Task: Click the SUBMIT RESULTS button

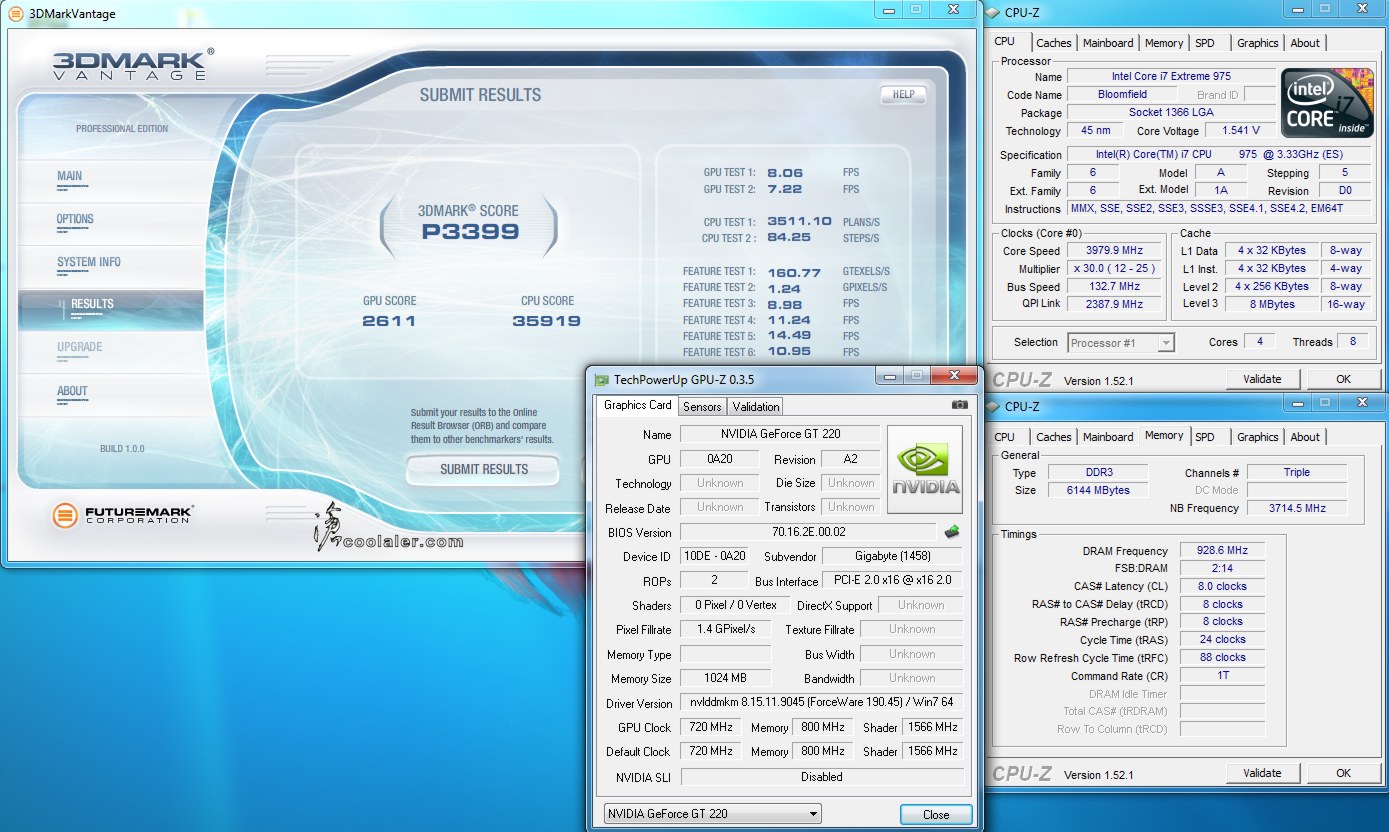Action: click(x=484, y=469)
